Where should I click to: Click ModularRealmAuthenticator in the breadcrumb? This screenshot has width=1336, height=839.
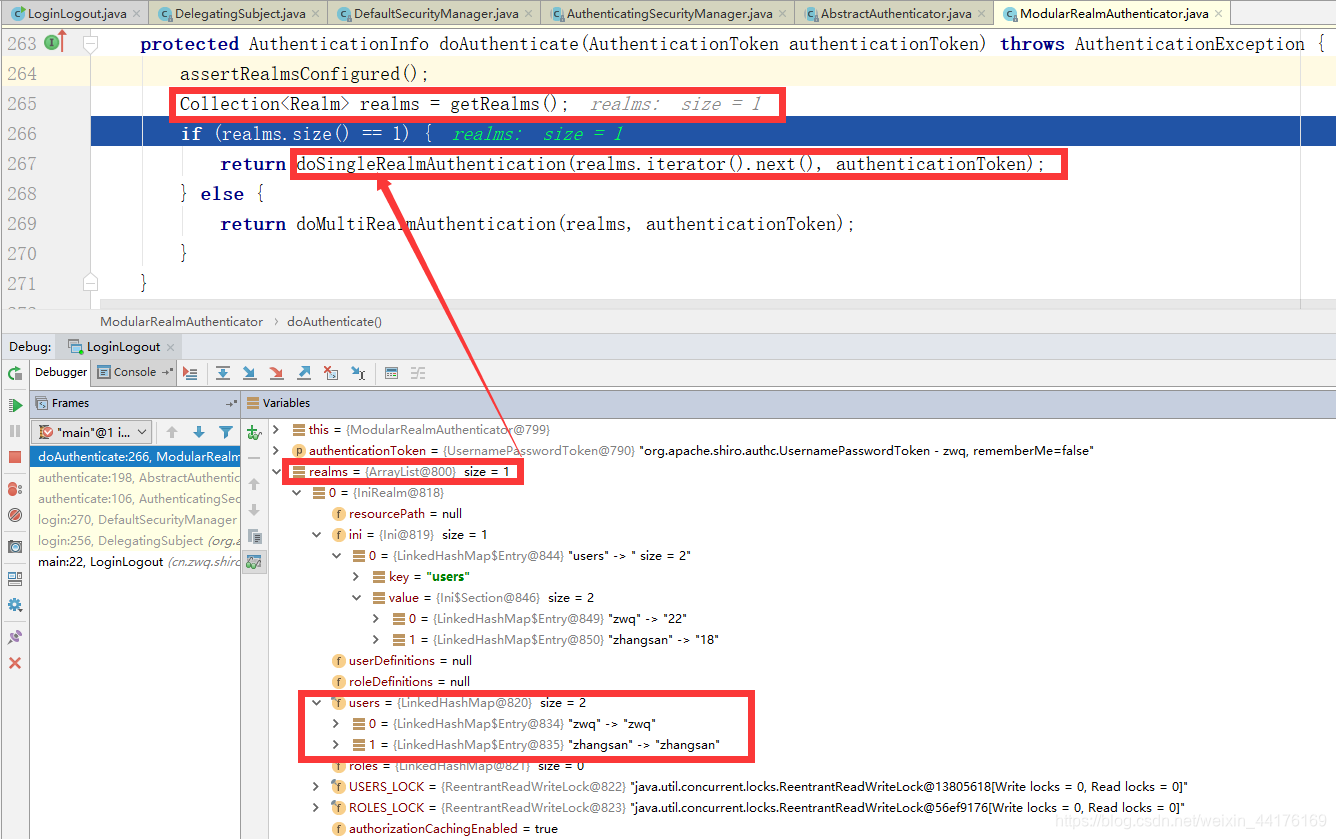click(x=181, y=322)
